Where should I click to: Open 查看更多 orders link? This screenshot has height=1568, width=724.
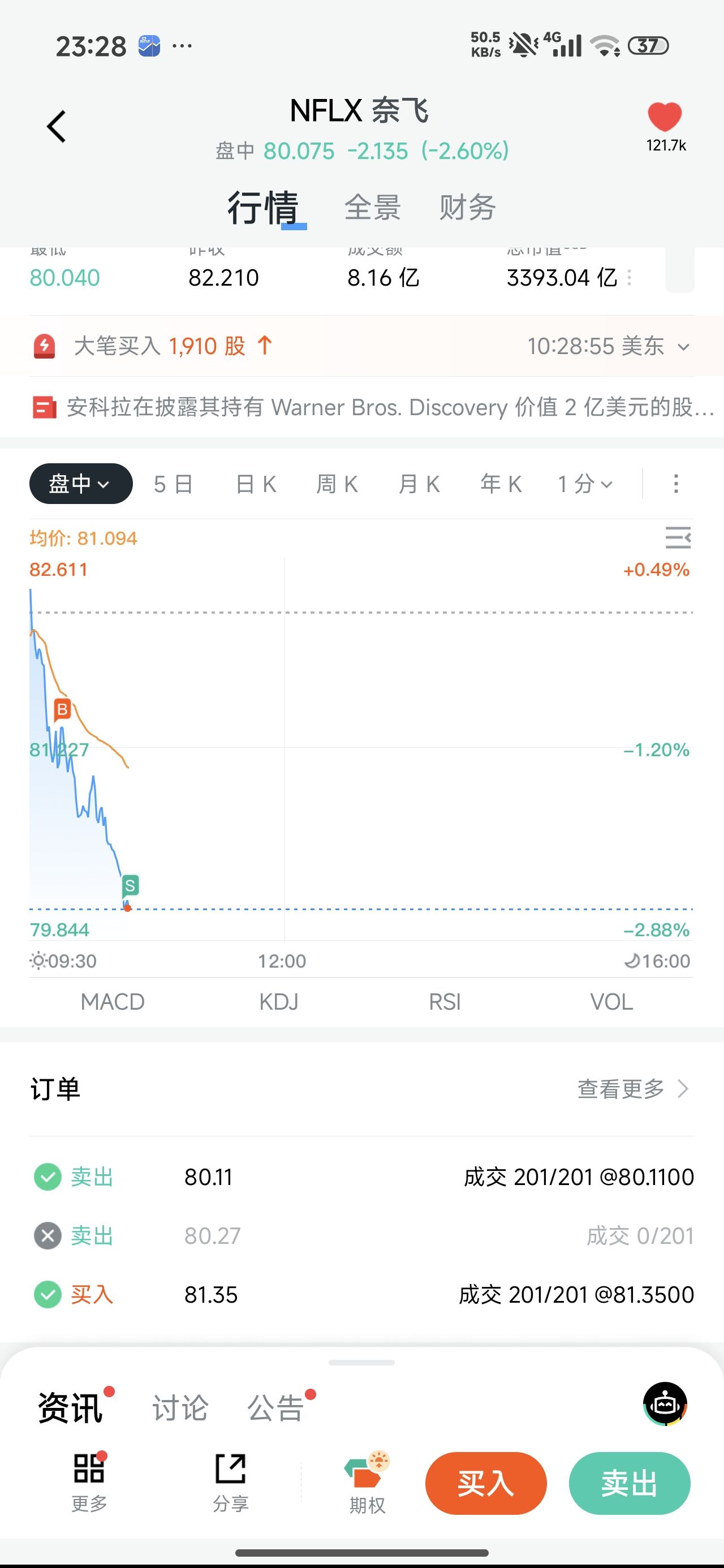coord(633,1089)
